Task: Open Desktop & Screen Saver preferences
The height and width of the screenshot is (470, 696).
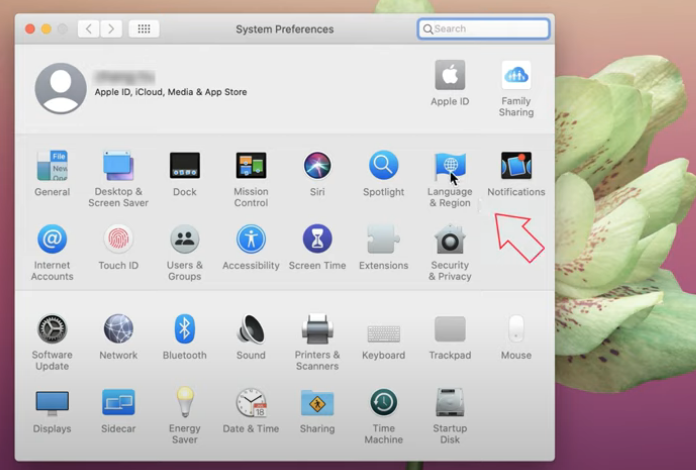Action: click(x=118, y=166)
